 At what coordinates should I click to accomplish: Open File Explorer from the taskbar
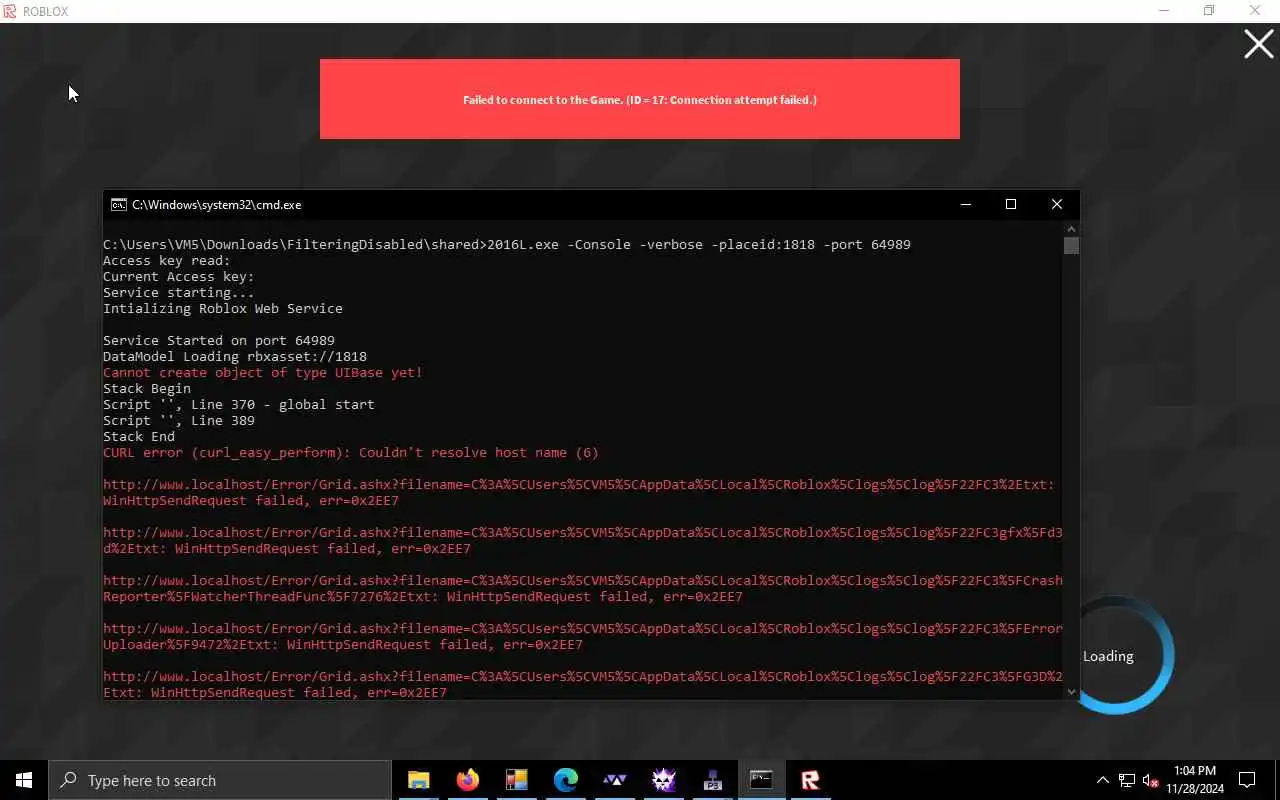[419, 780]
